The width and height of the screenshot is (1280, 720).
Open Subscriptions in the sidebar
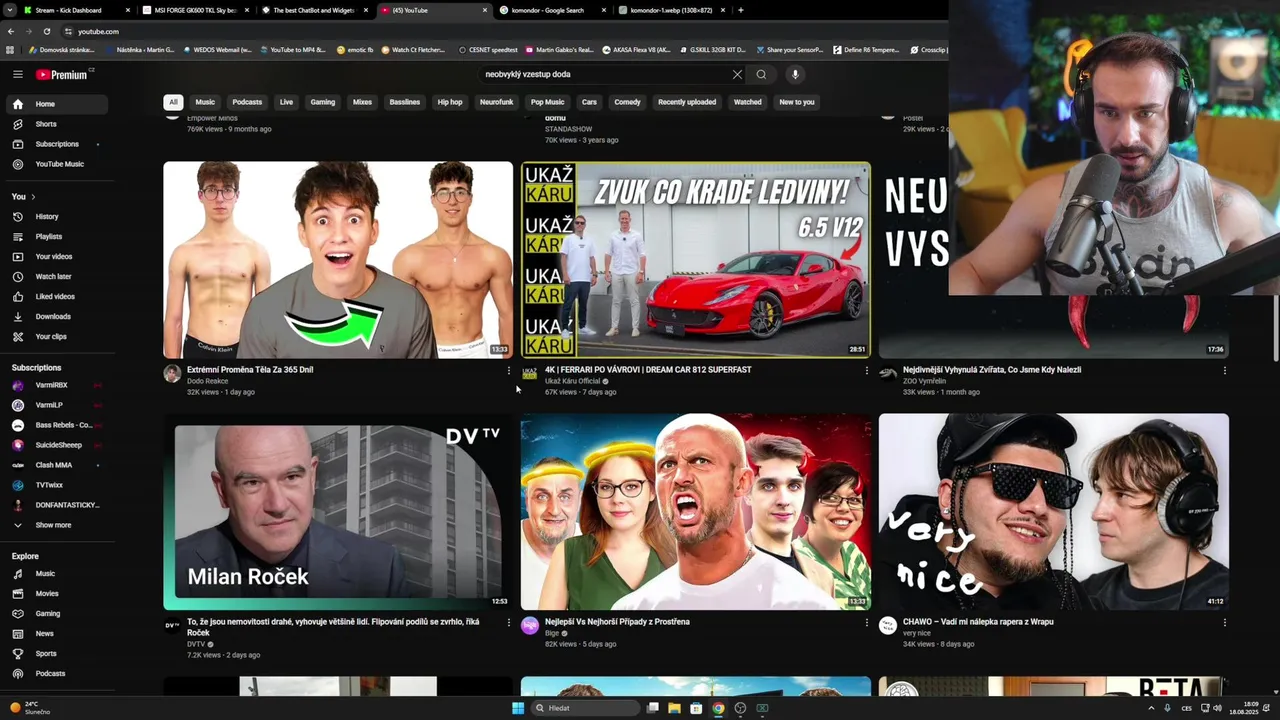pos(56,144)
